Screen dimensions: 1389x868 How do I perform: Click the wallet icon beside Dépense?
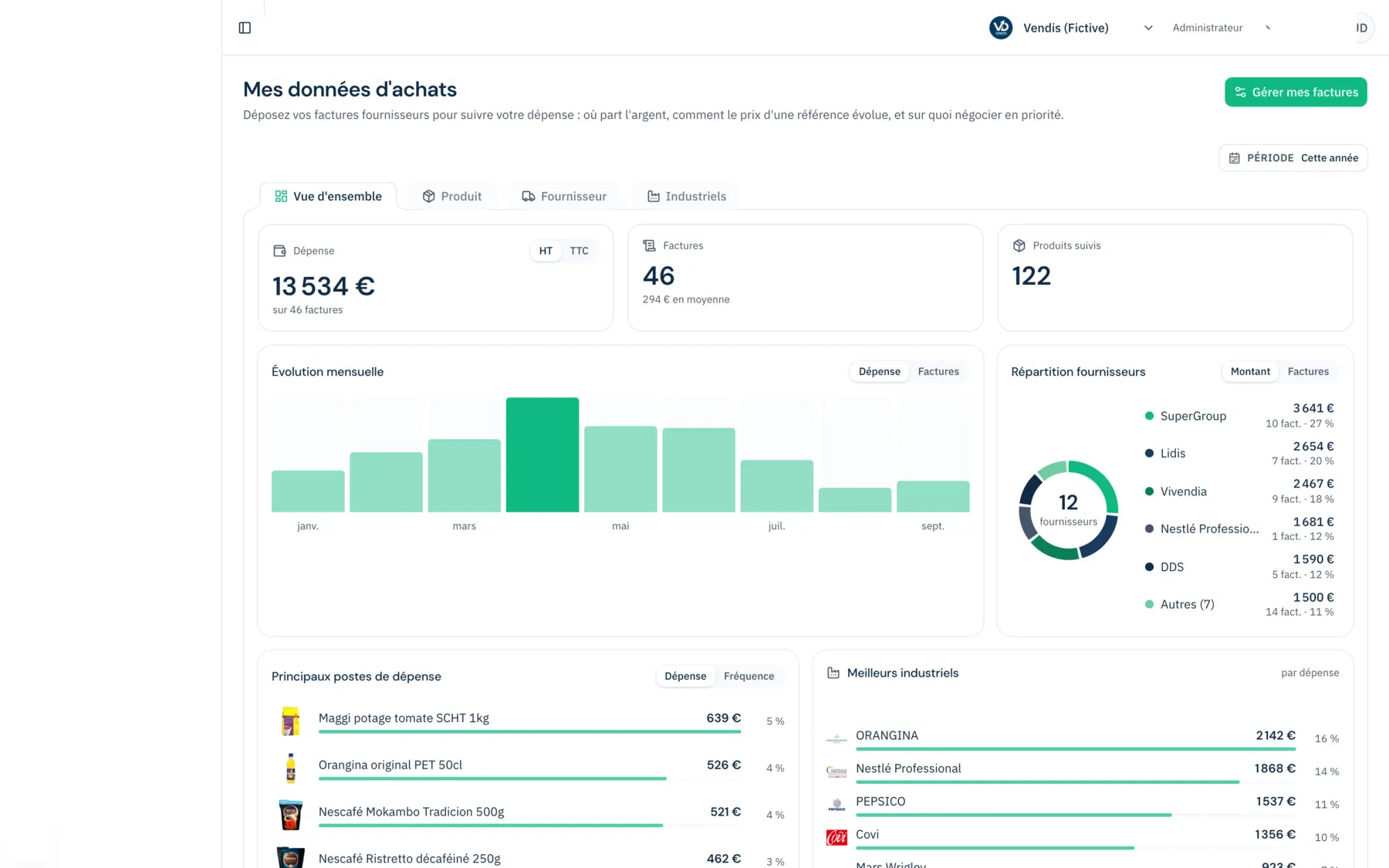[279, 251]
